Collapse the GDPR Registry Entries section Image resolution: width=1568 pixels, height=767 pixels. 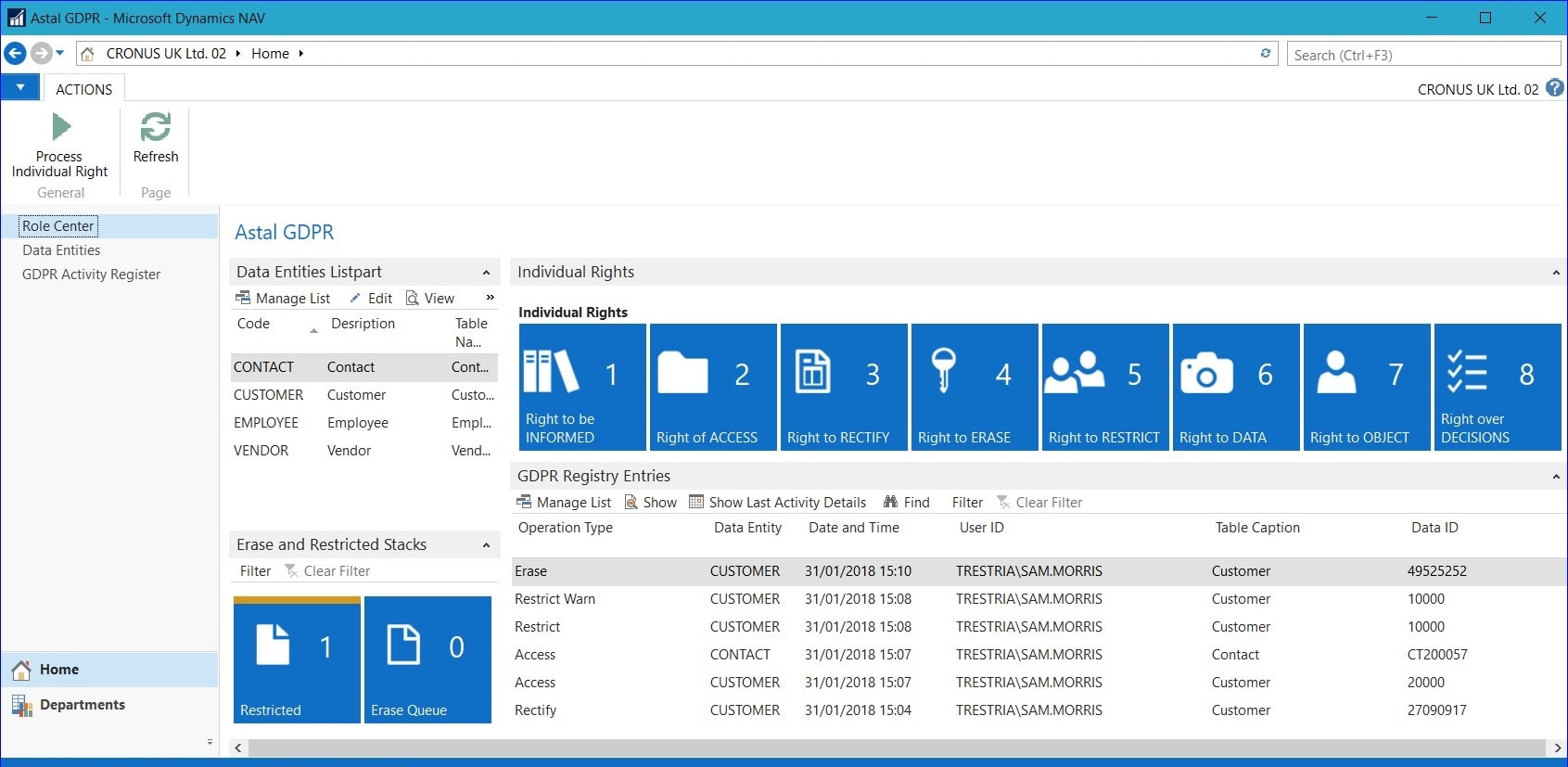[1556, 476]
